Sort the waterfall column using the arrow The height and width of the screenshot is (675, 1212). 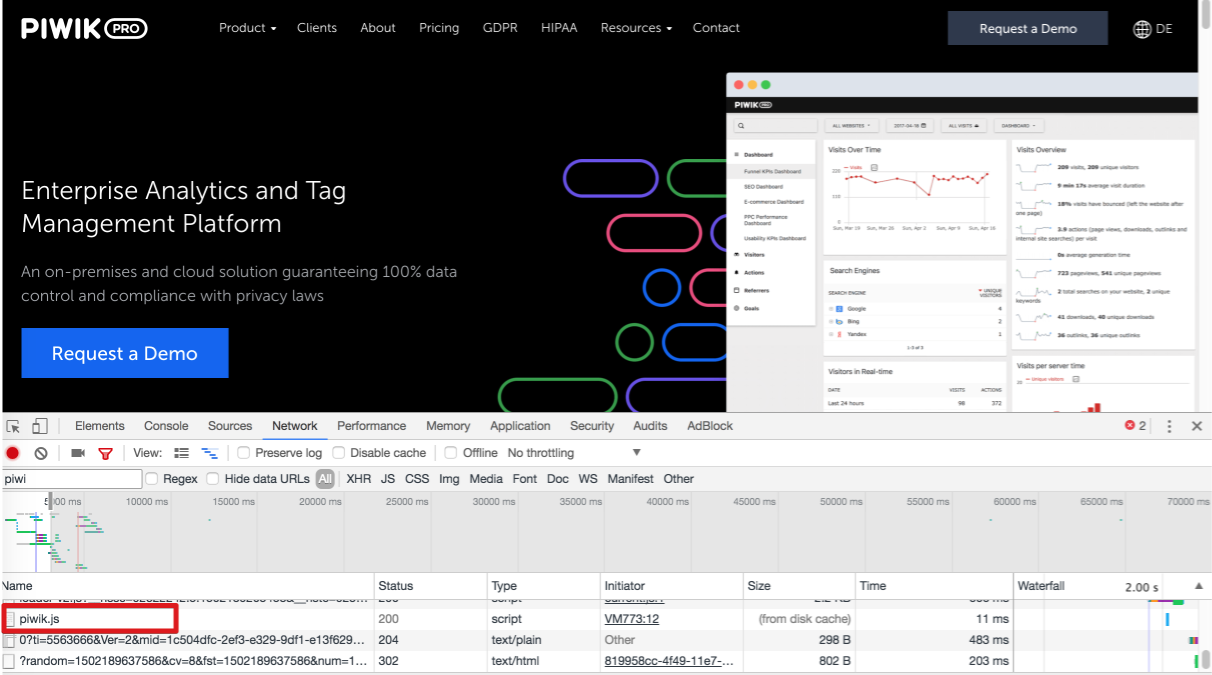[x=1198, y=586]
